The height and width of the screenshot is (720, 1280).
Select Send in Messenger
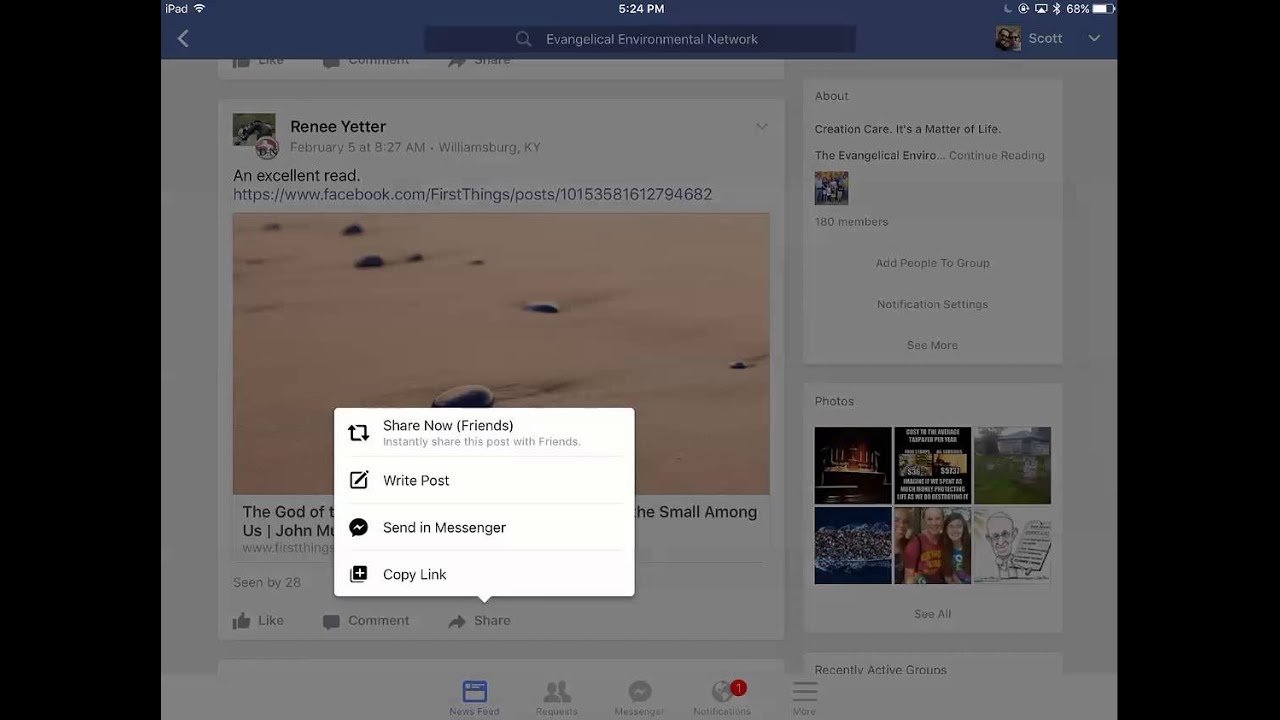tap(484, 527)
